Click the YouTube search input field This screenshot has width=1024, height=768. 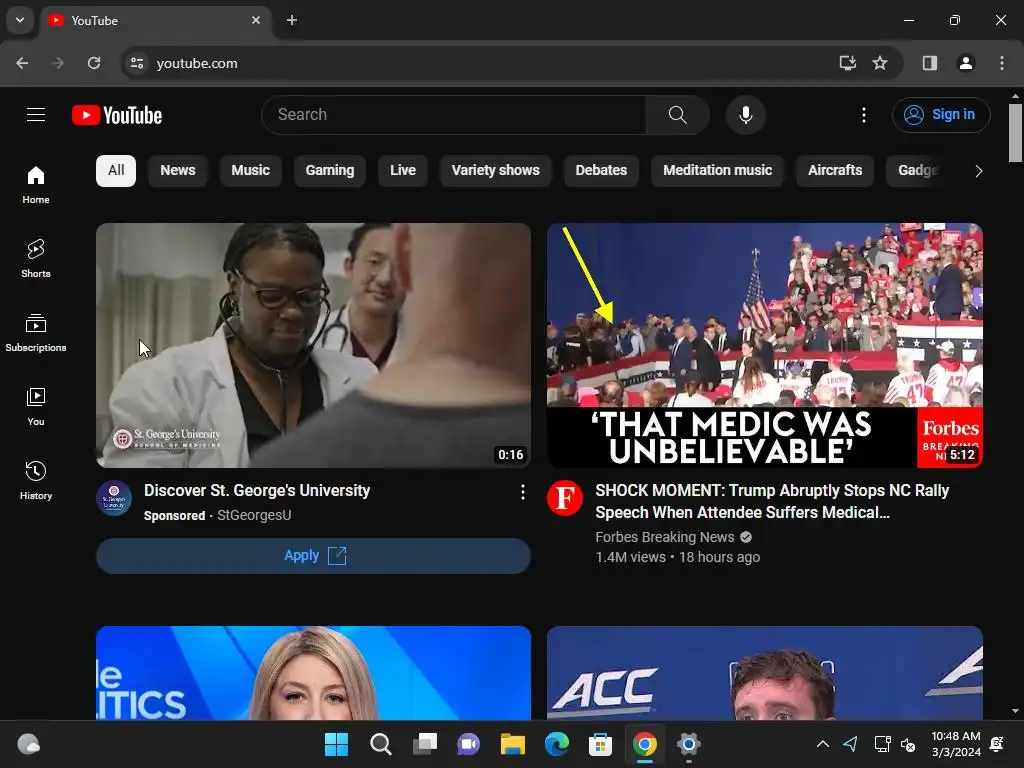(454, 115)
